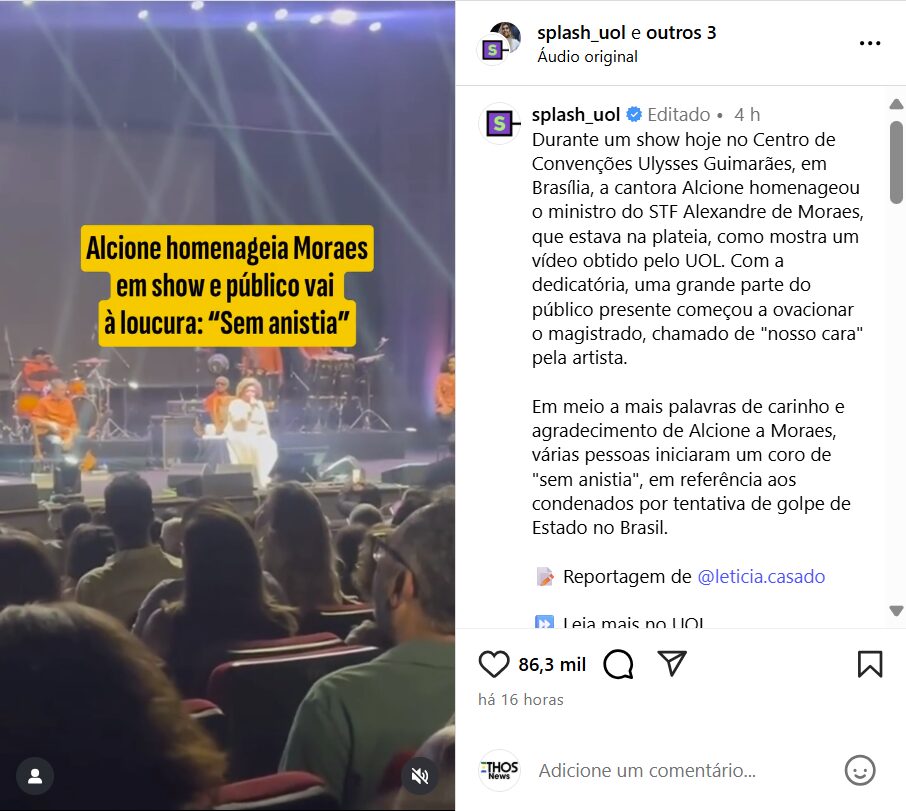Show tagged people icon on video
Image resolution: width=906 pixels, height=811 pixels.
point(35,776)
